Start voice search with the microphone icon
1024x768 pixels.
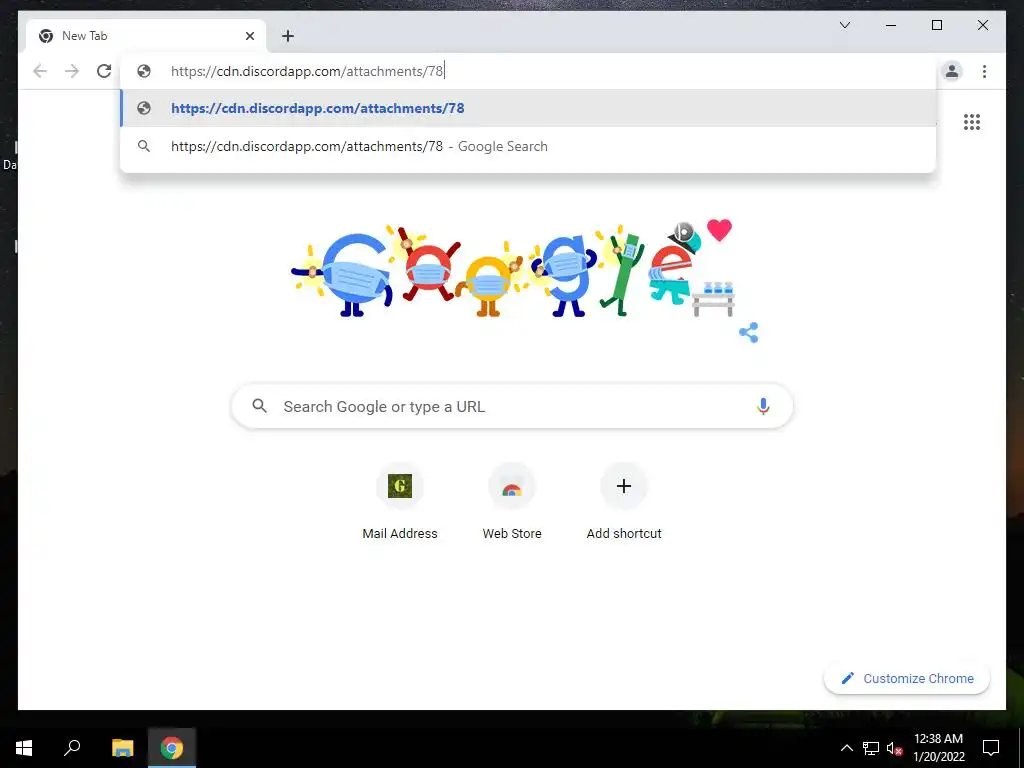763,406
